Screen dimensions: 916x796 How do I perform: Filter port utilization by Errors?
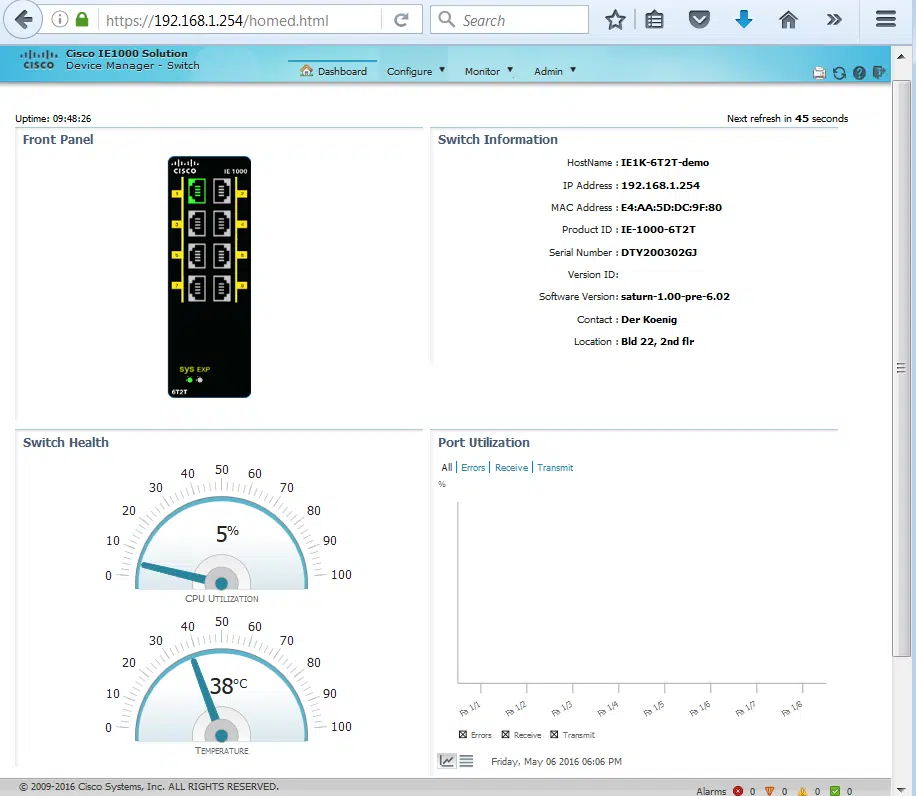(x=473, y=467)
